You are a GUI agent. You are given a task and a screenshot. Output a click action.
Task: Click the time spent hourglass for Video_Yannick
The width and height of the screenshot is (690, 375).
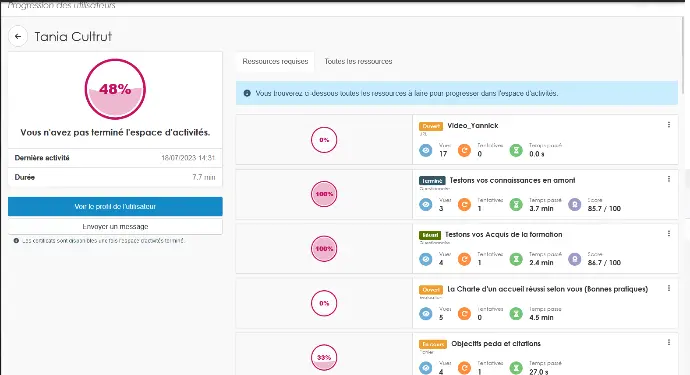point(516,151)
